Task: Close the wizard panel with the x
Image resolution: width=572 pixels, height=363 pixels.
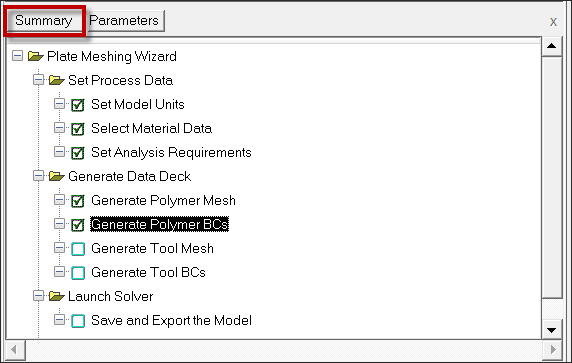Action: click(x=553, y=22)
